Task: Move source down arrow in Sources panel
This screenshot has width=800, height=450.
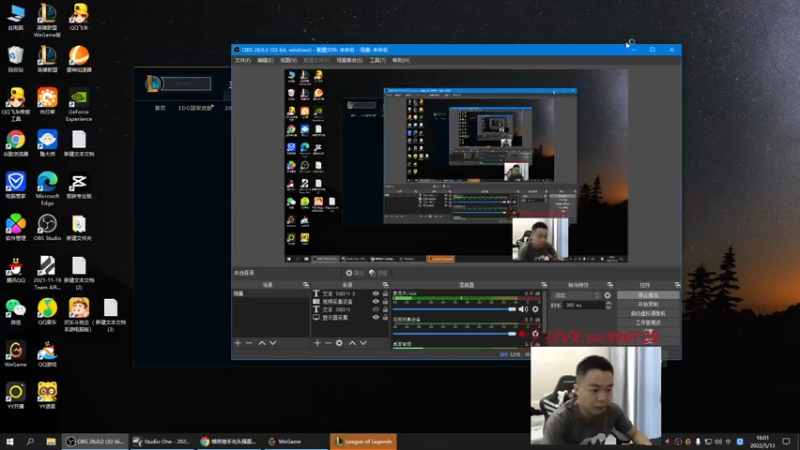Action: pos(363,343)
